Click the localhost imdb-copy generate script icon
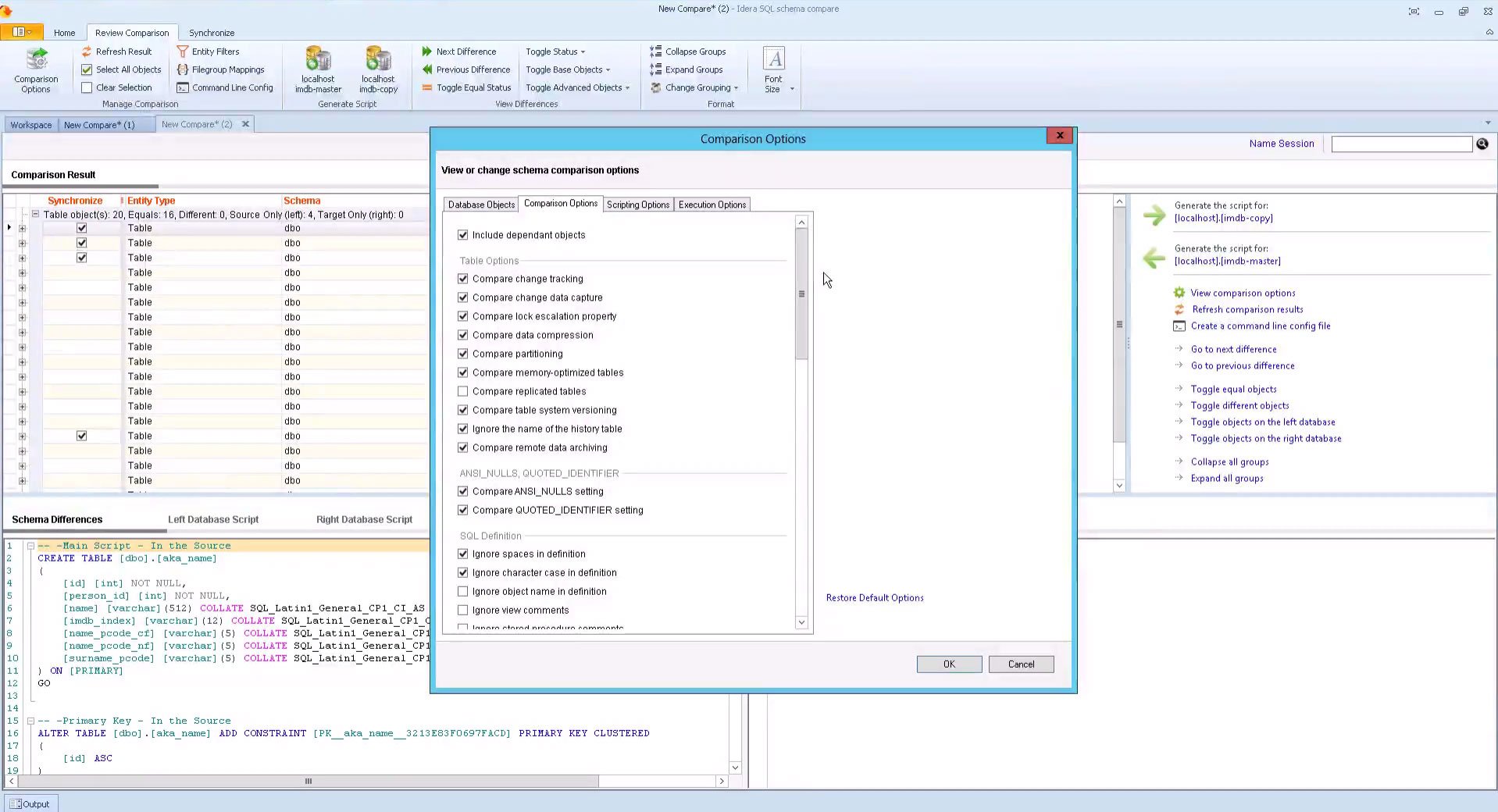 pos(378,60)
